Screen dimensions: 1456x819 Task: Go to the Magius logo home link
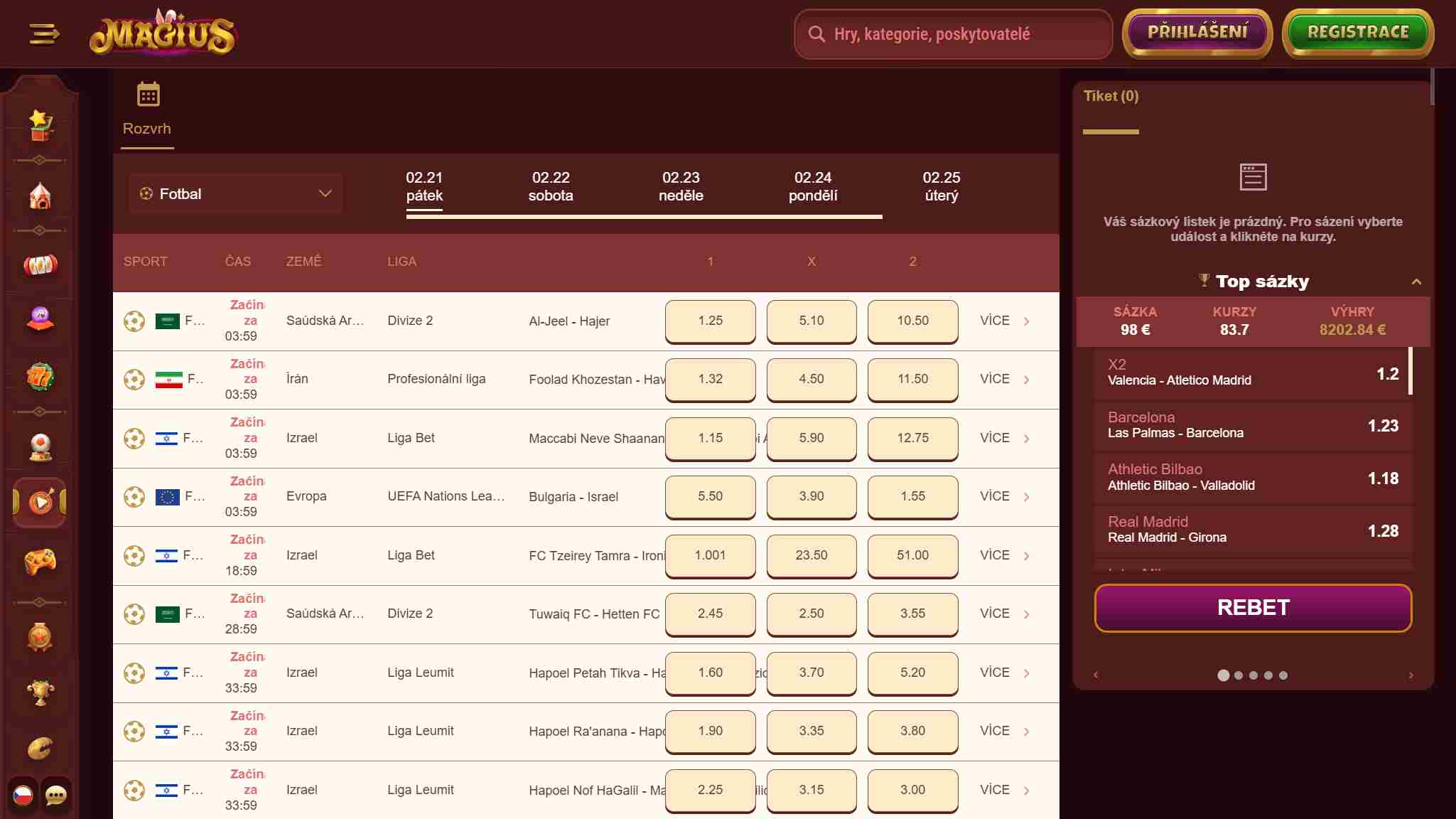(162, 33)
